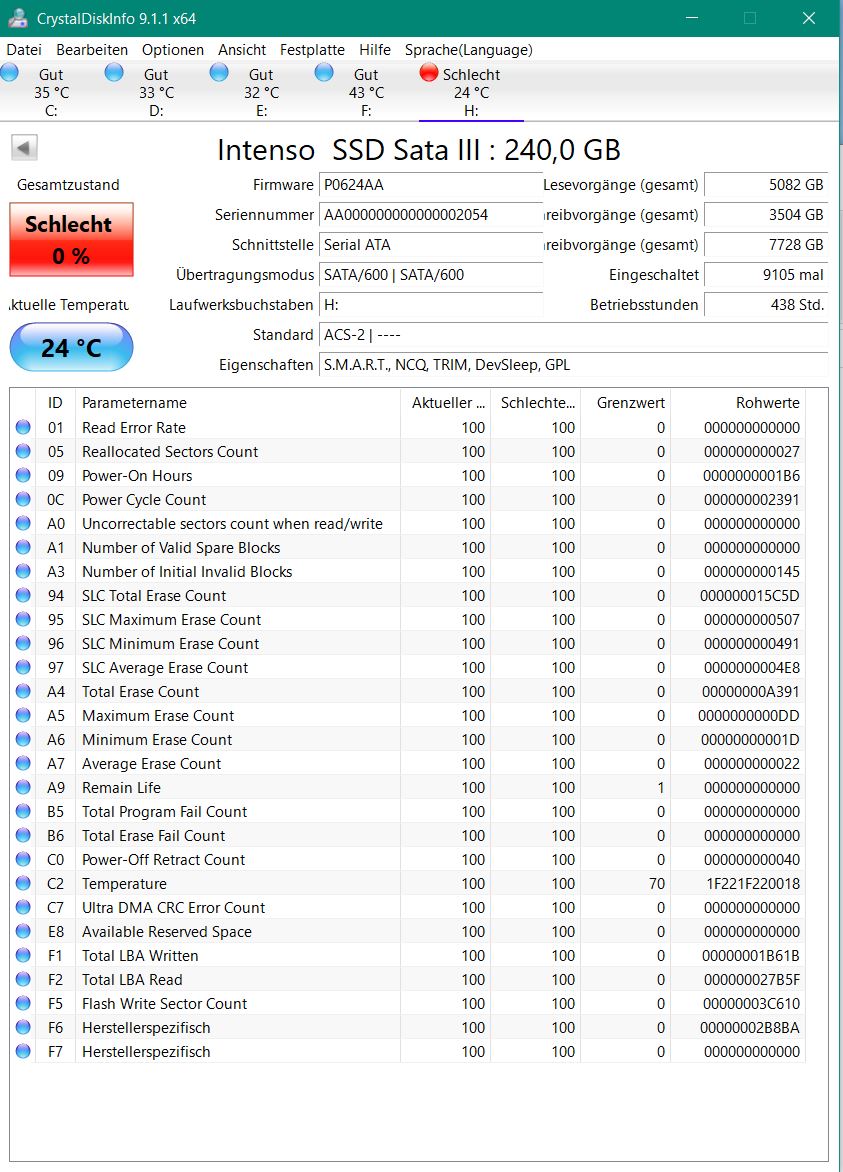
Task: Select the Total LBA Read row
Action: click(408, 979)
